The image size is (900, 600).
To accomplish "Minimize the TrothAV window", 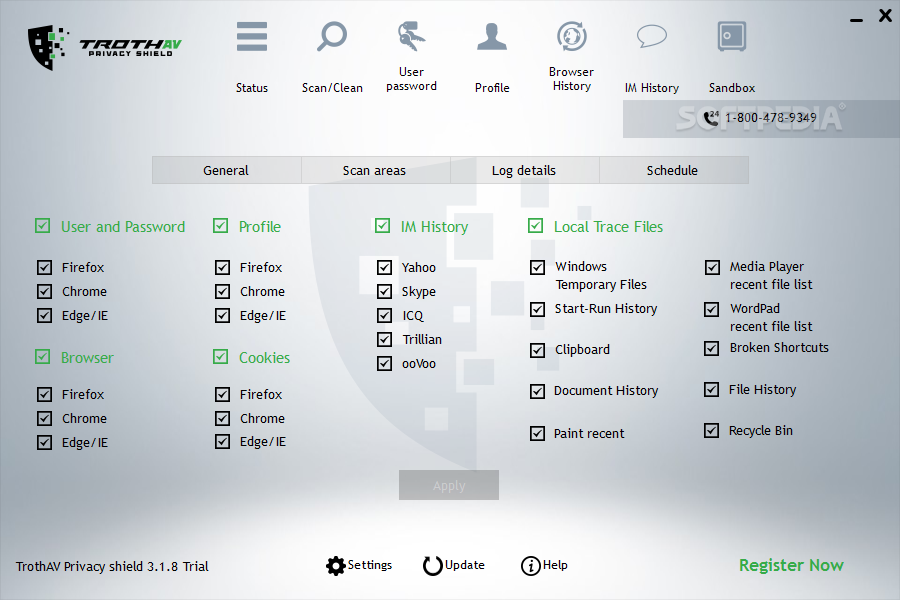I will (x=856, y=20).
